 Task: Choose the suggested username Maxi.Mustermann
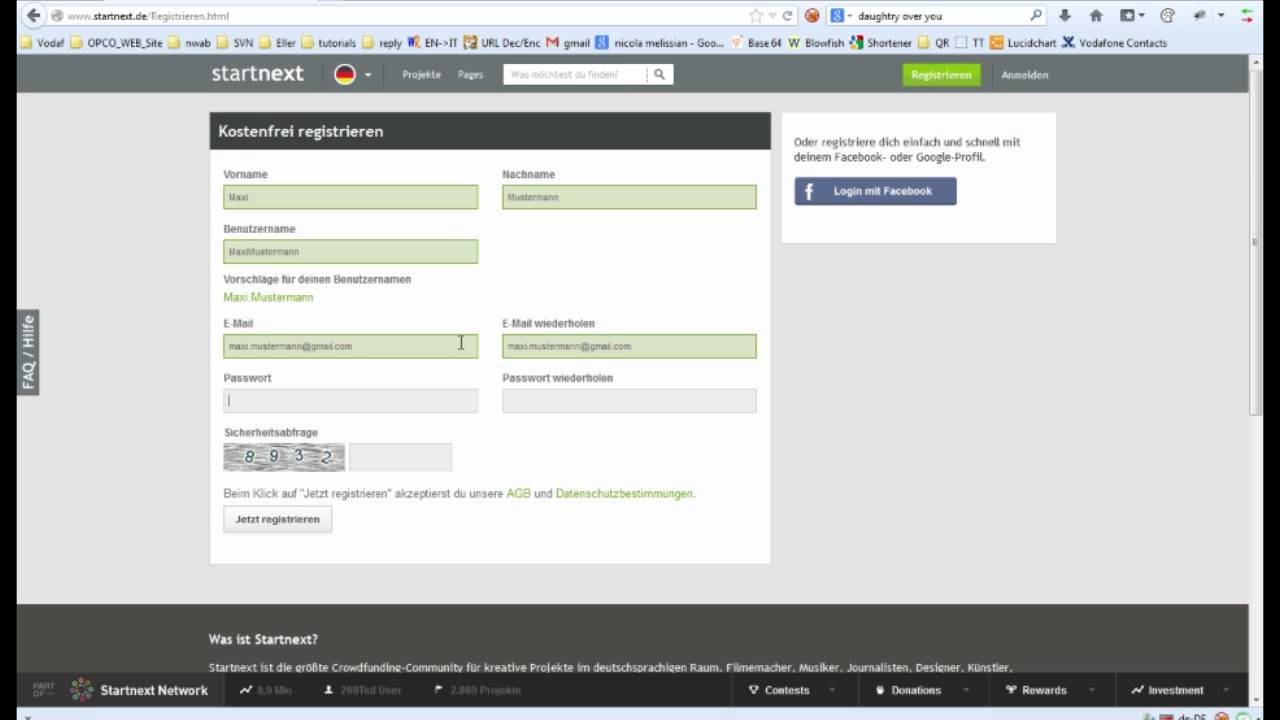[268, 297]
